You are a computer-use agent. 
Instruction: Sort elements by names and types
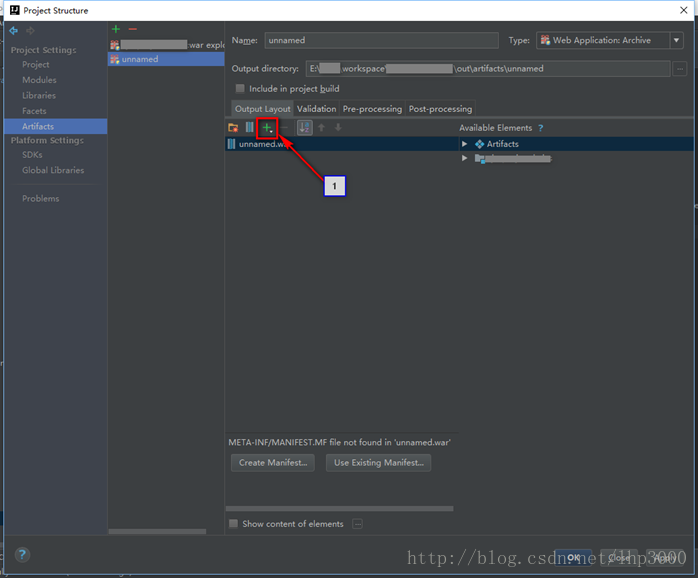(304, 128)
